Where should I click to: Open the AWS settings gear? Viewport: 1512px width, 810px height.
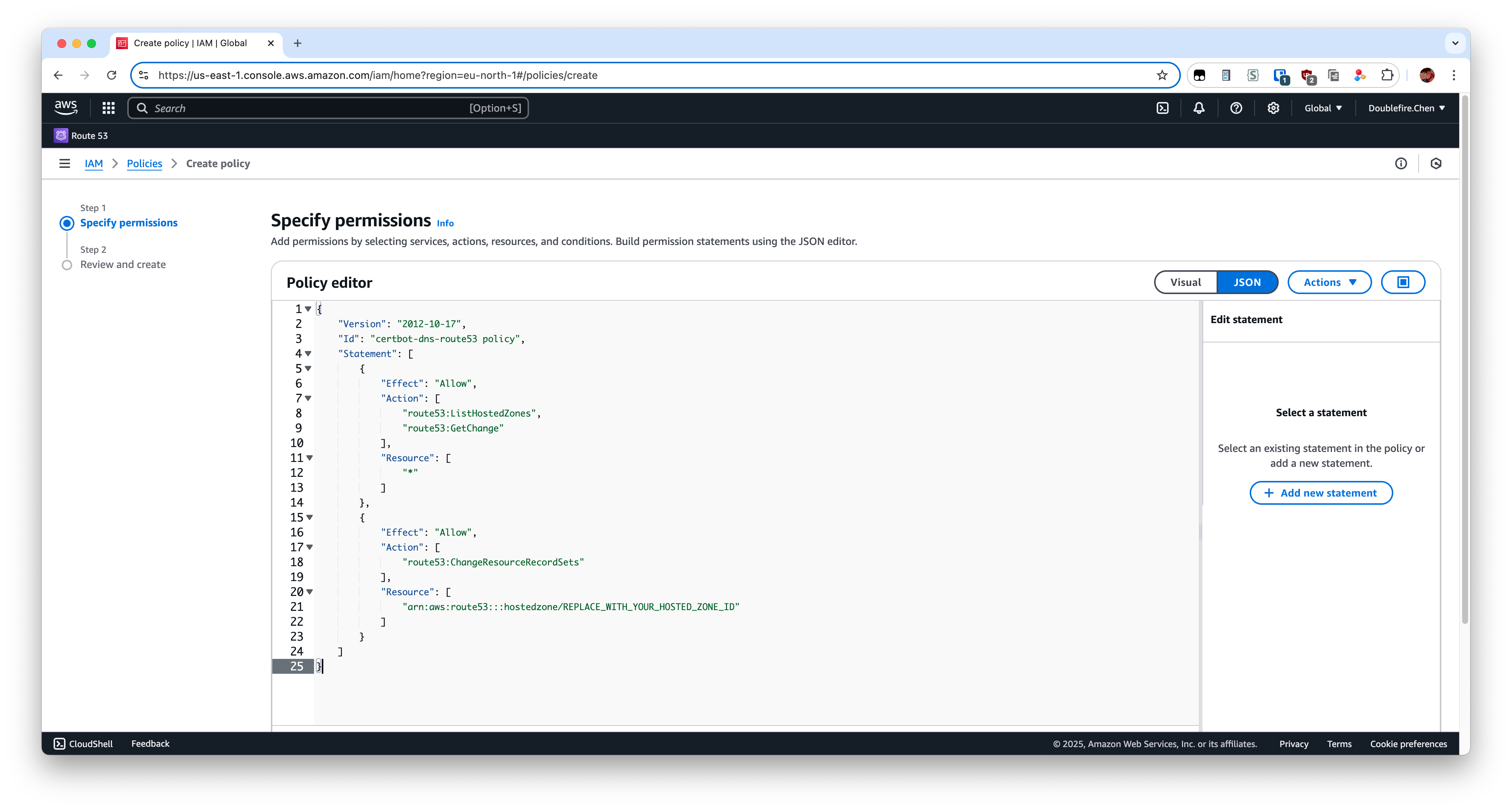click(x=1272, y=108)
